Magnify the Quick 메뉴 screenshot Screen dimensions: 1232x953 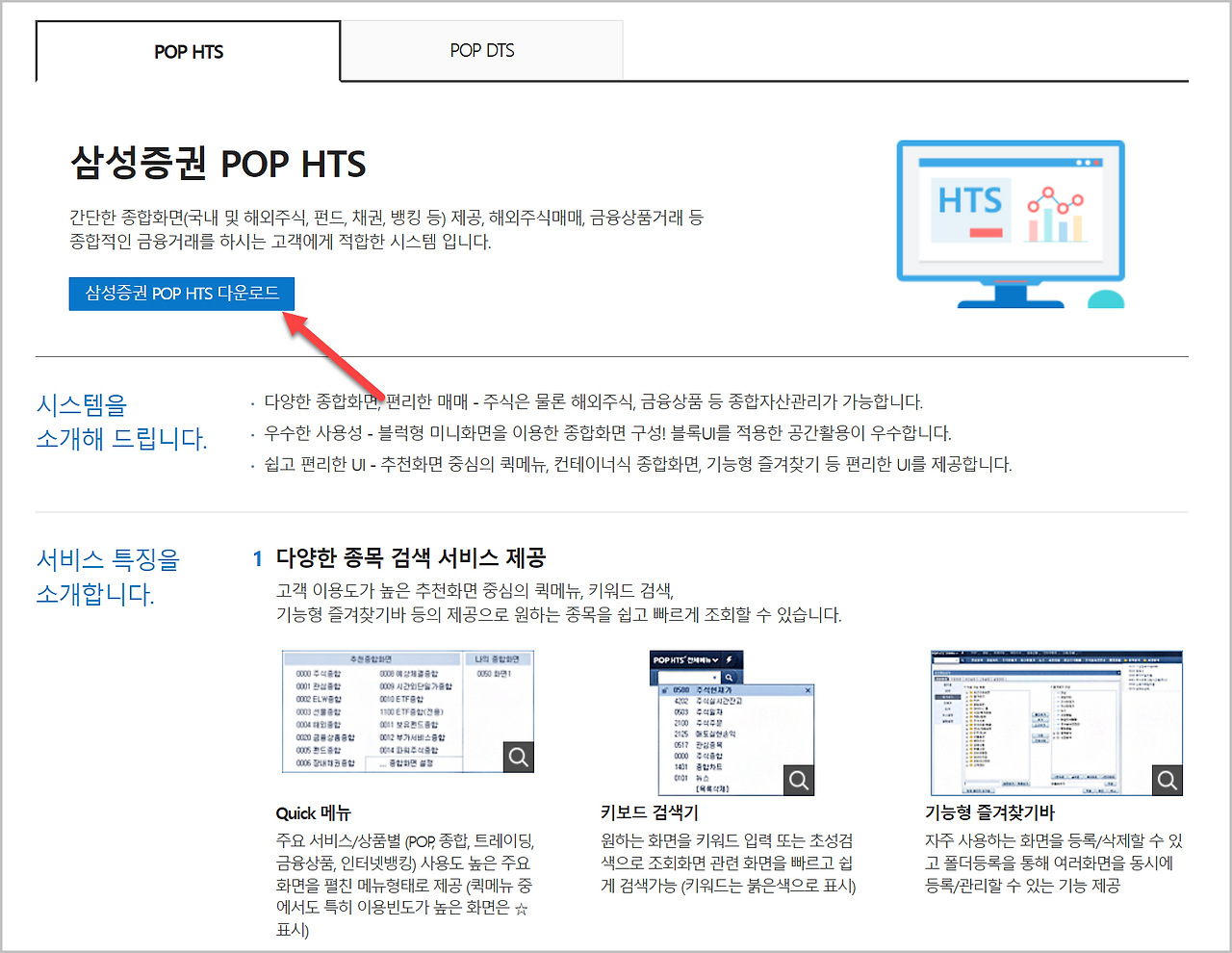519,758
